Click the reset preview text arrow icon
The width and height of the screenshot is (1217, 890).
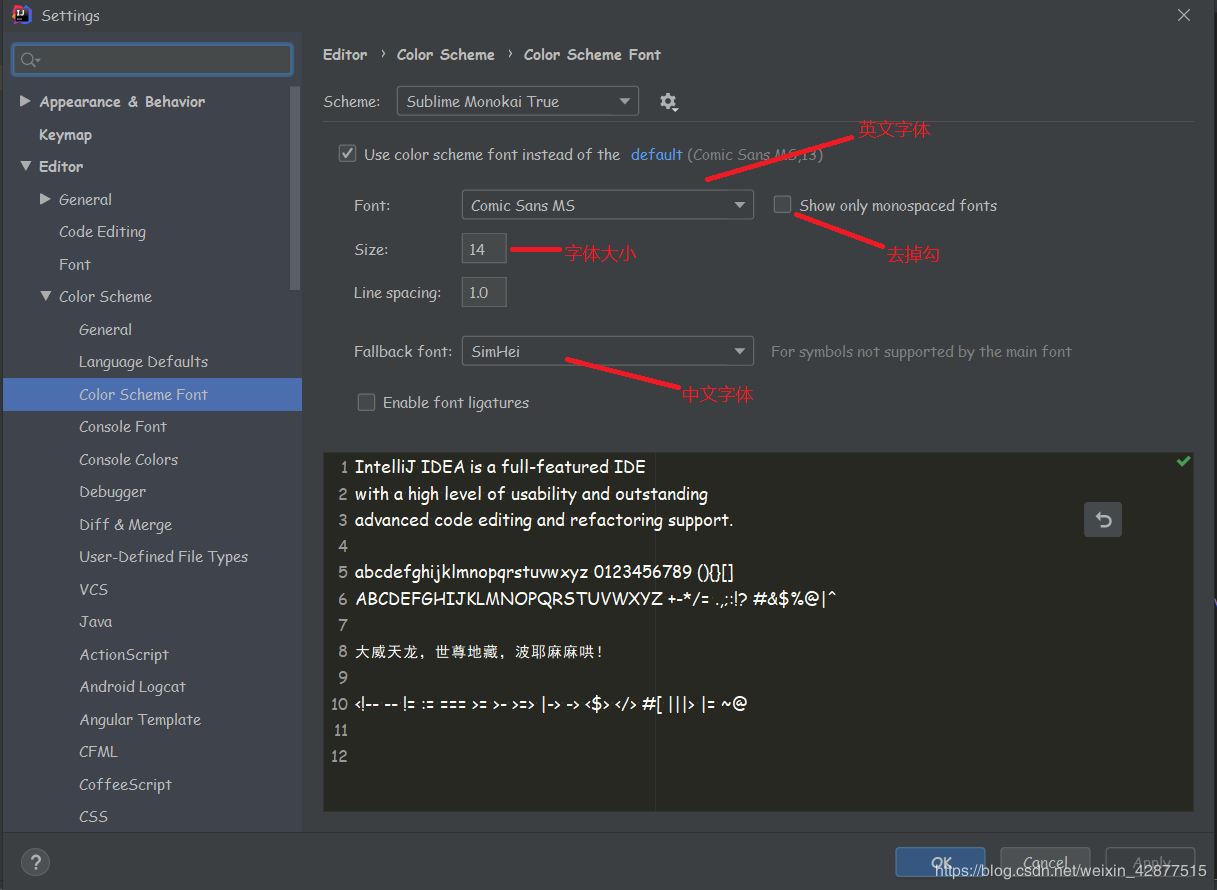coord(1103,520)
